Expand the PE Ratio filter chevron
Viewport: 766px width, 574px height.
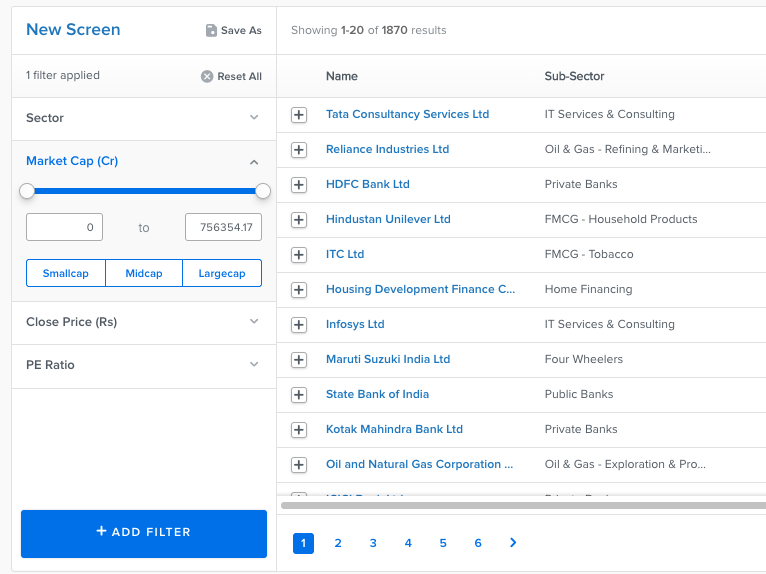pos(254,364)
